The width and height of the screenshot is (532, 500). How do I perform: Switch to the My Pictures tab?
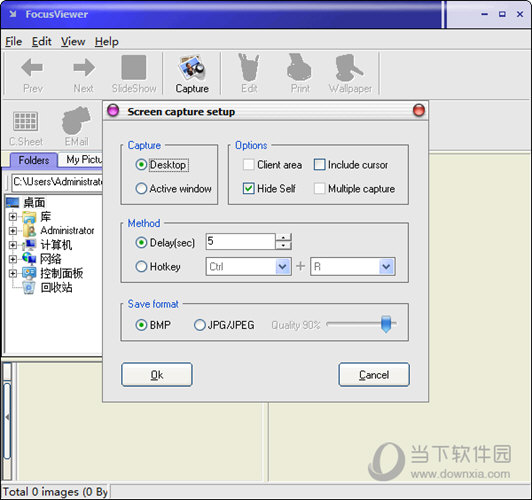pos(81,159)
